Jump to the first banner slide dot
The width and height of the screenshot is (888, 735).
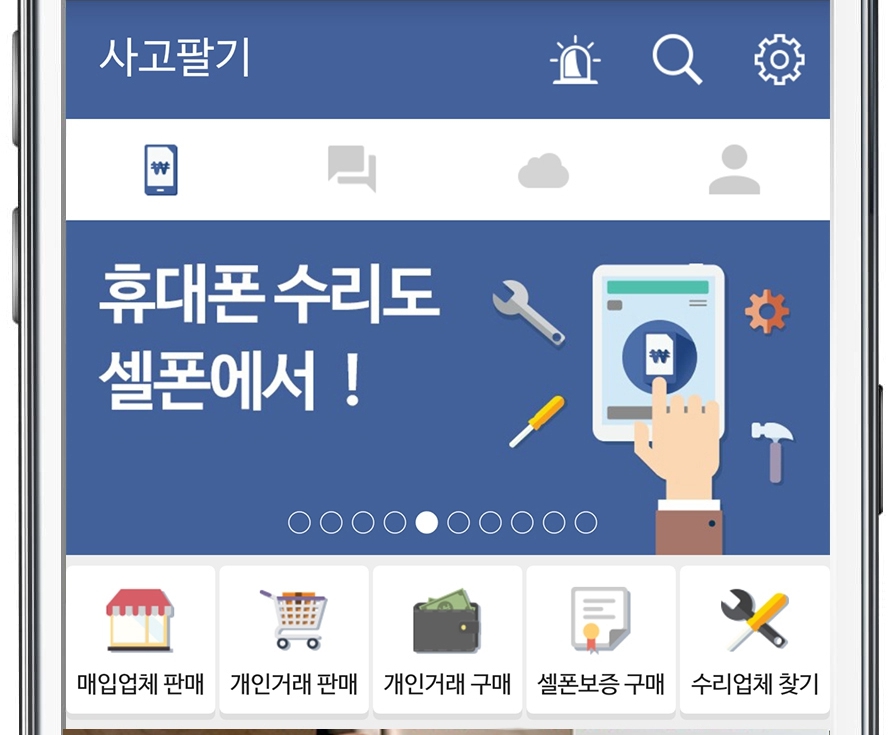pos(299,522)
